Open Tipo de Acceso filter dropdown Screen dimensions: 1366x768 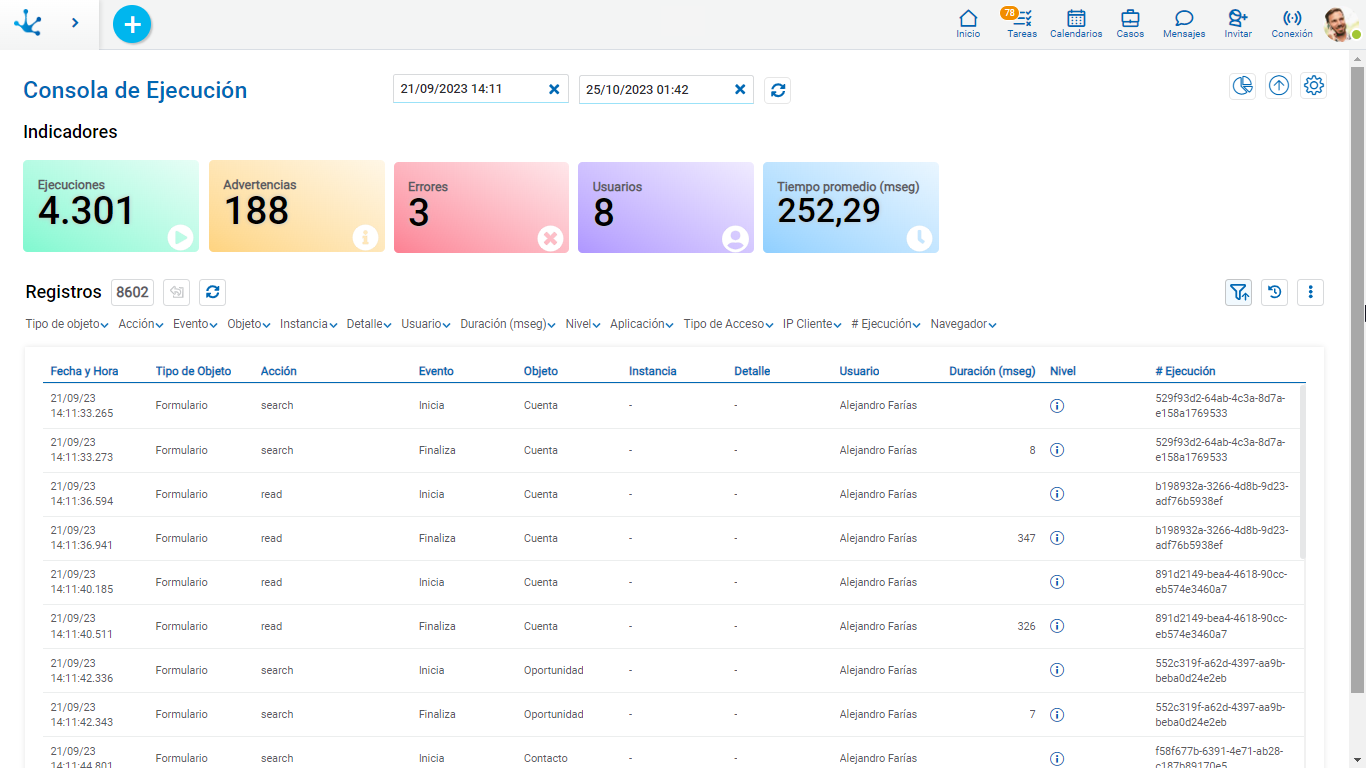coord(729,324)
